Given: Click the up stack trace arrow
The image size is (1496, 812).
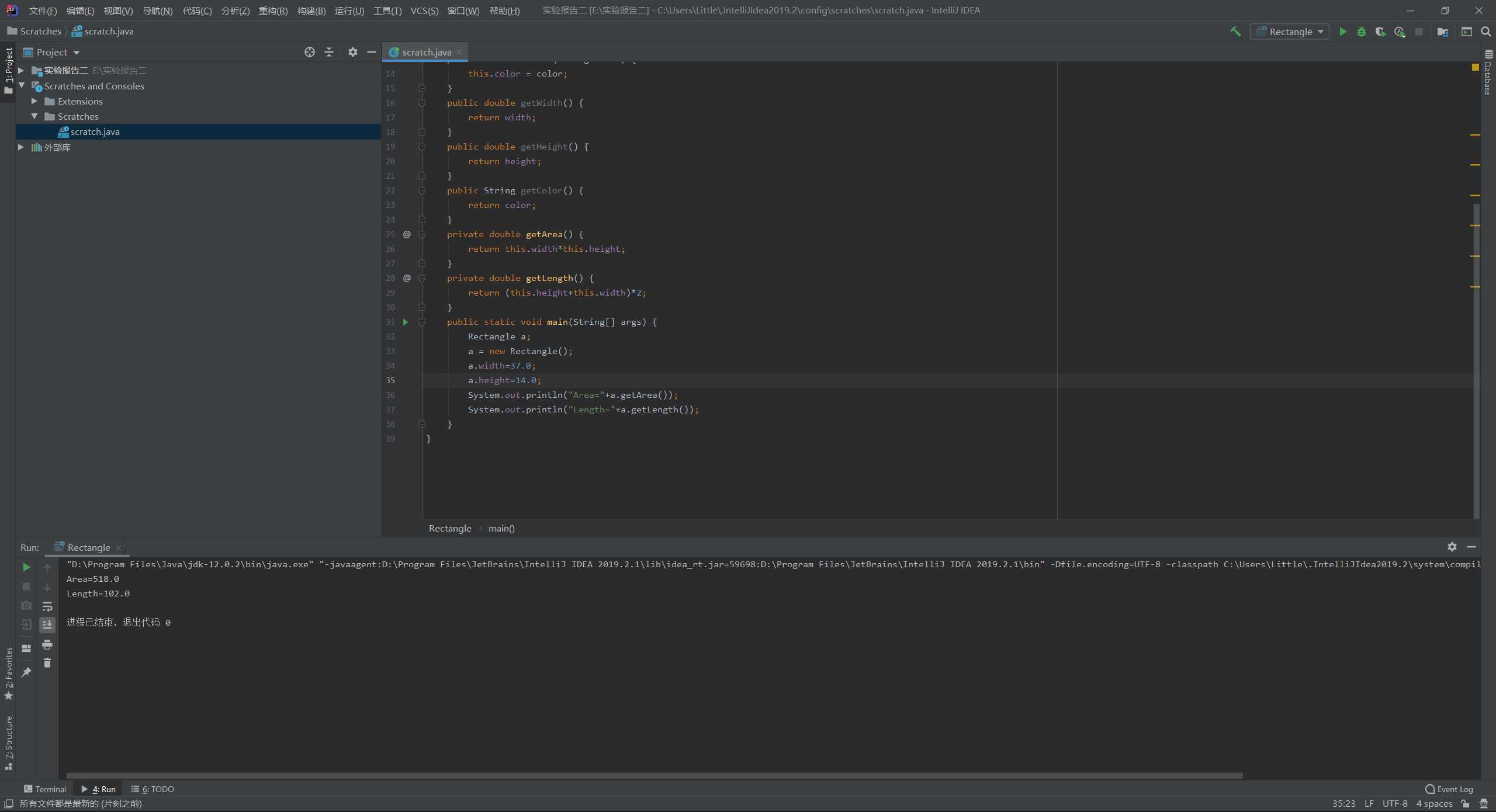Looking at the screenshot, I should tap(47, 568).
